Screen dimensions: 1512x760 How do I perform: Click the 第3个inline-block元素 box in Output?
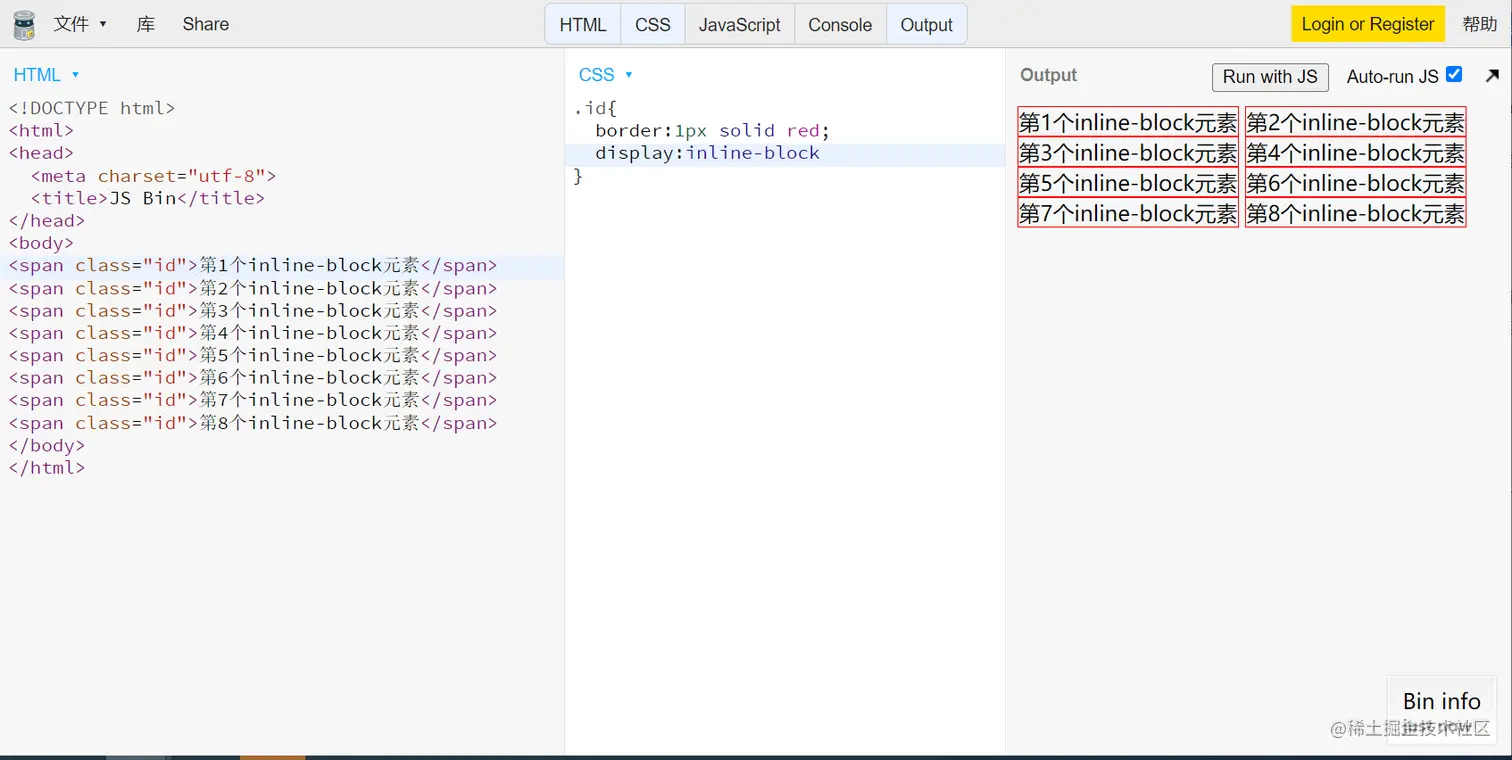pos(1128,153)
